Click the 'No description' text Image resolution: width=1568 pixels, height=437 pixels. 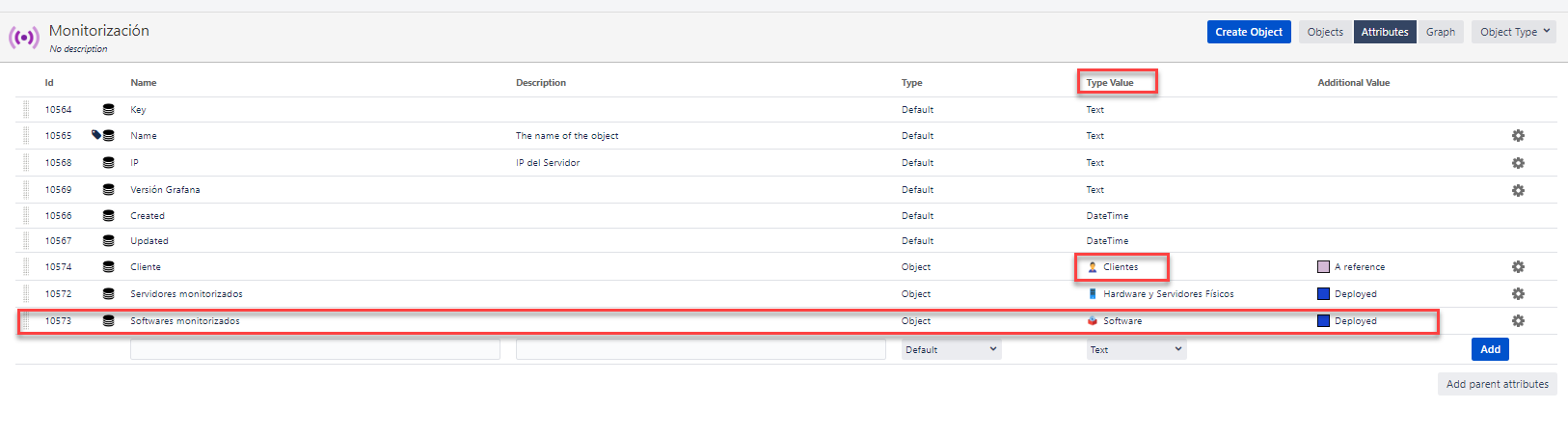coord(79,49)
